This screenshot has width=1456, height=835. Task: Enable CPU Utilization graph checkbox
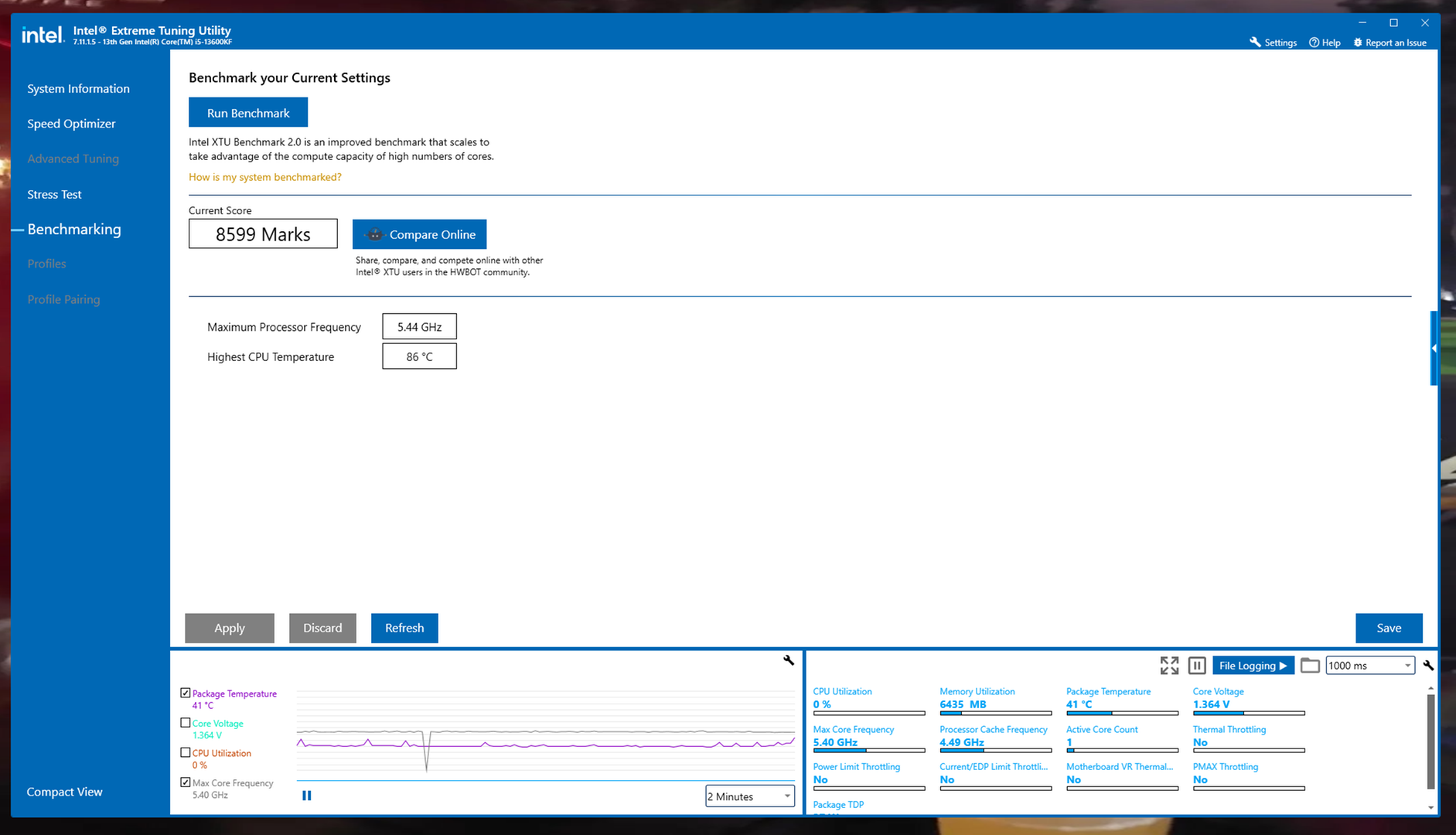pyautogui.click(x=186, y=752)
